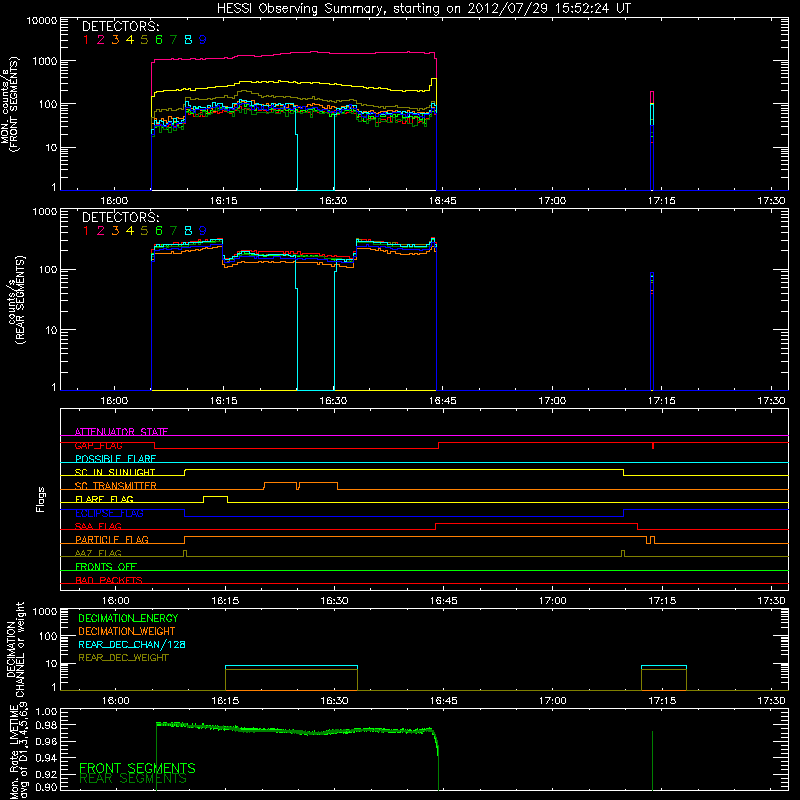Click the FRONTS_OFF flag label

coord(106,566)
